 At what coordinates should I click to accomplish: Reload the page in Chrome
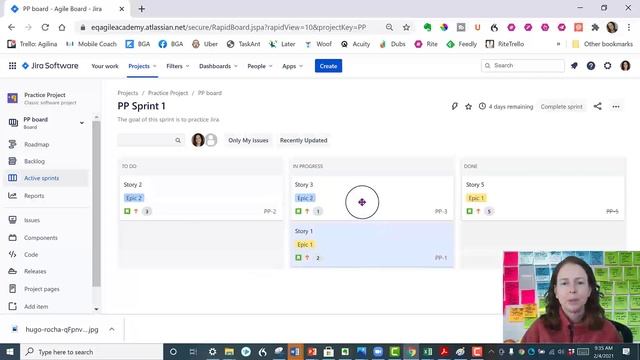tap(45, 27)
